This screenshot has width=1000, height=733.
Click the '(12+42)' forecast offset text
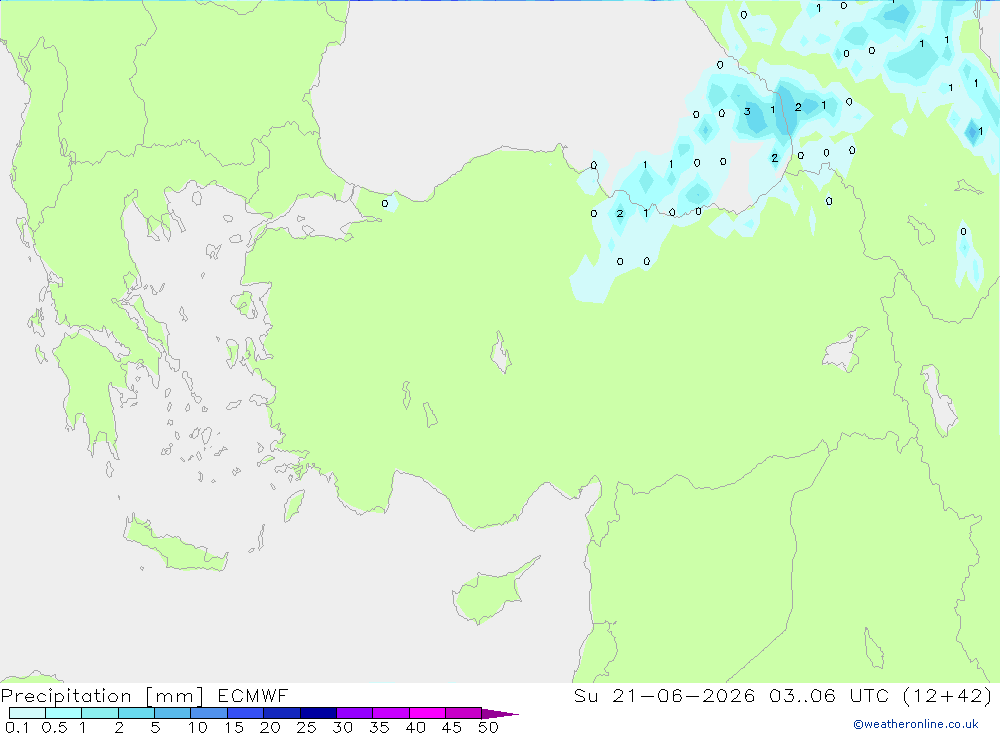click(x=948, y=696)
